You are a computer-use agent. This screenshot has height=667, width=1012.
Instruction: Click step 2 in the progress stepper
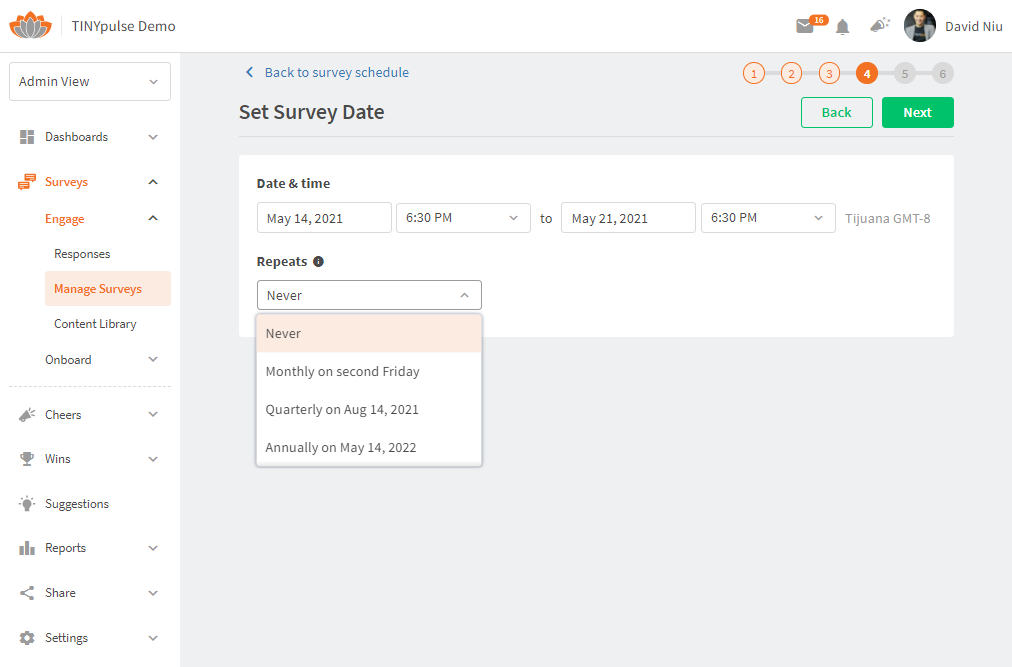[x=791, y=73]
